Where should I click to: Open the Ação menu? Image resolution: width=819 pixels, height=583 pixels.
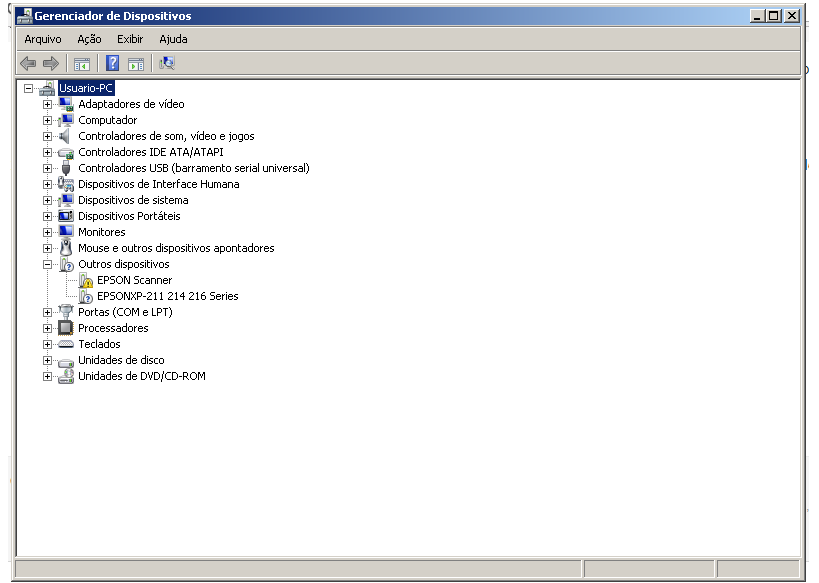[89, 39]
